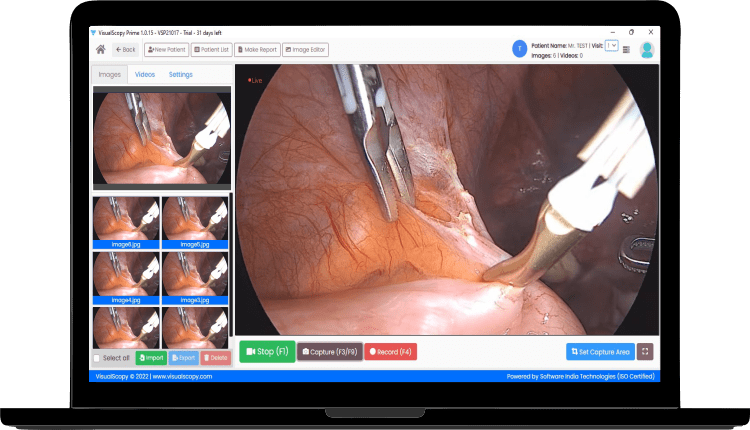Tick the Select all checkbox
Image resolution: width=750 pixels, height=430 pixels.
[97, 358]
